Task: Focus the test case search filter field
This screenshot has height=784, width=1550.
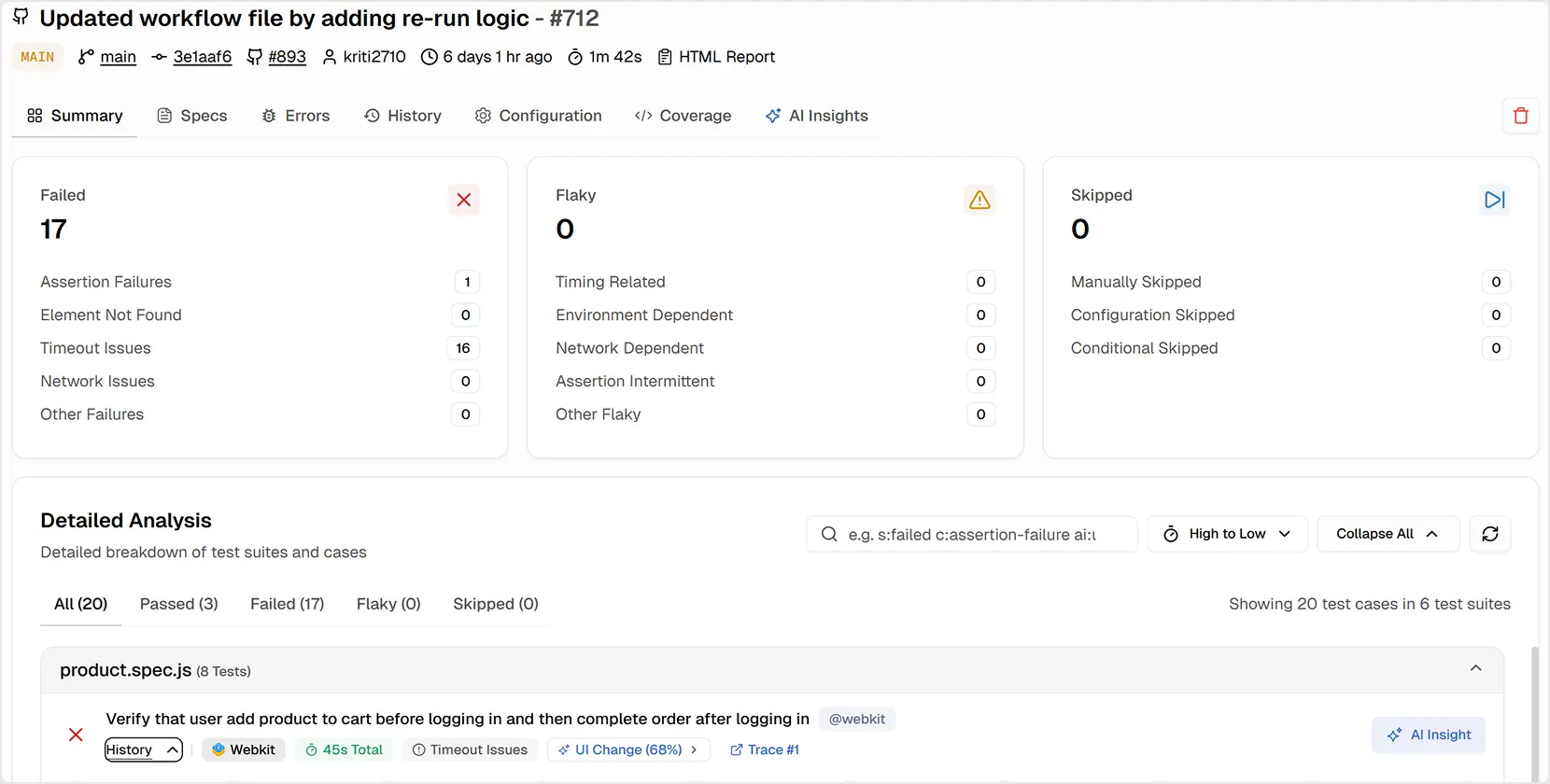Action: pyautogui.click(x=972, y=534)
